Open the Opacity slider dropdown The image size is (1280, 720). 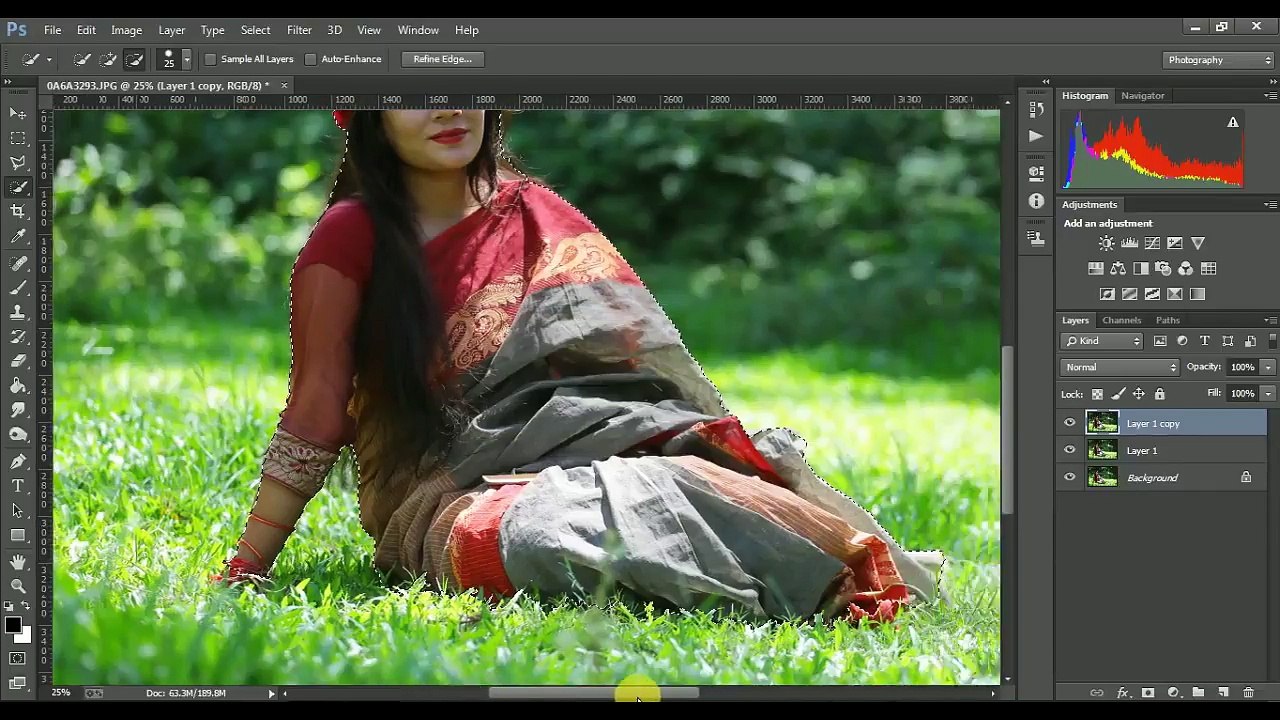1267,367
